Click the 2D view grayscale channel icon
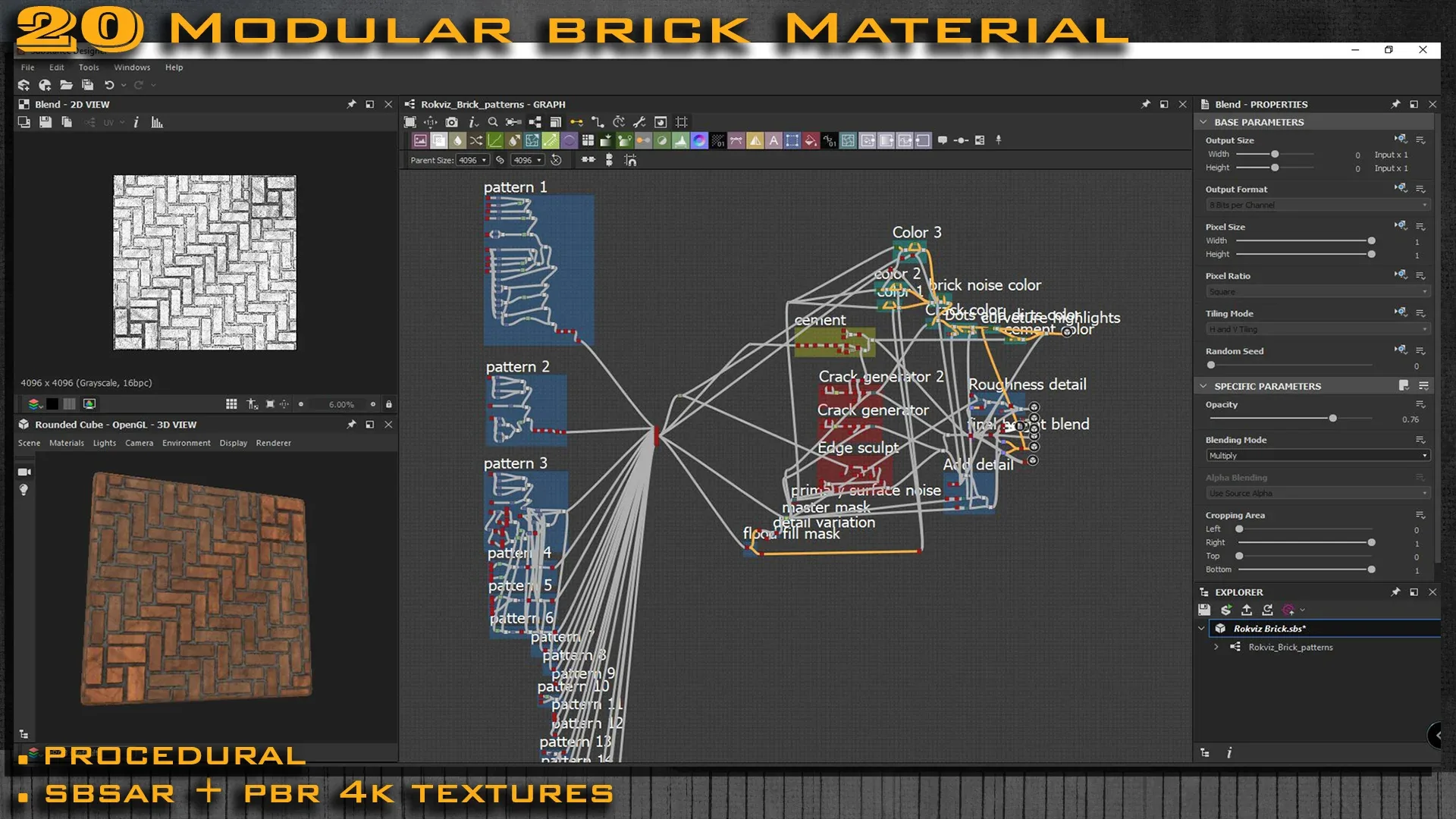Viewport: 1456px width, 819px height. (70, 404)
